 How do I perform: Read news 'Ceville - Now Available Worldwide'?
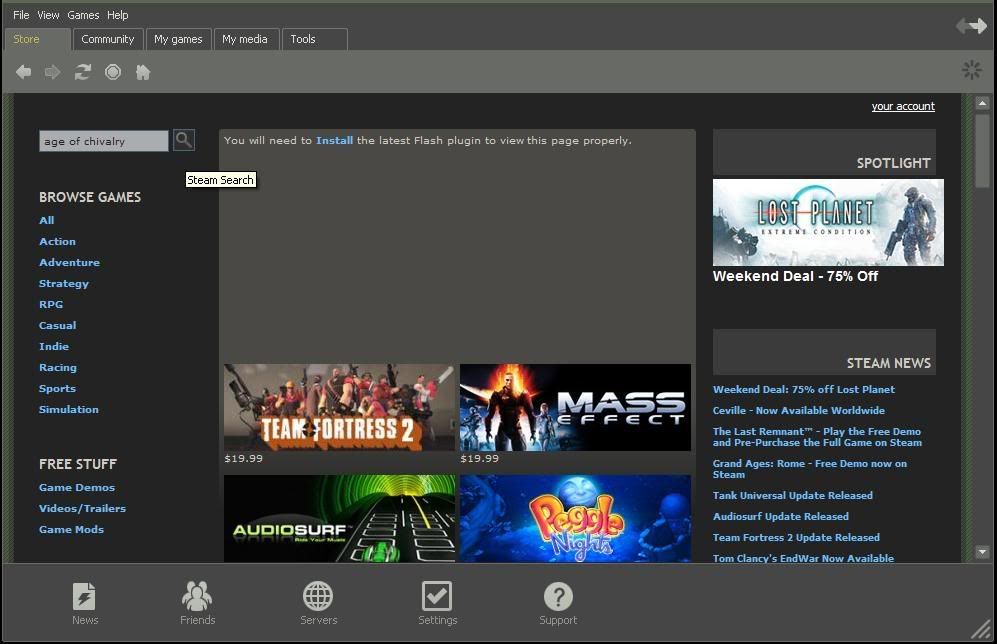pos(799,411)
